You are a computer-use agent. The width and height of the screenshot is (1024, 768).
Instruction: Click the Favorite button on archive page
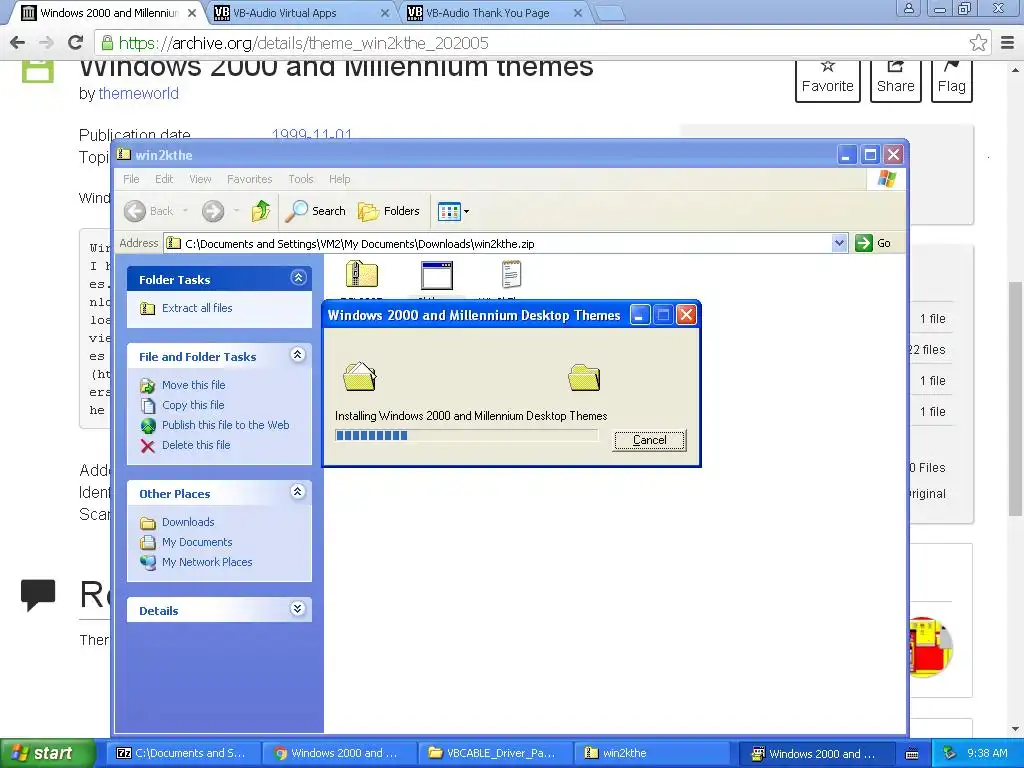827,80
